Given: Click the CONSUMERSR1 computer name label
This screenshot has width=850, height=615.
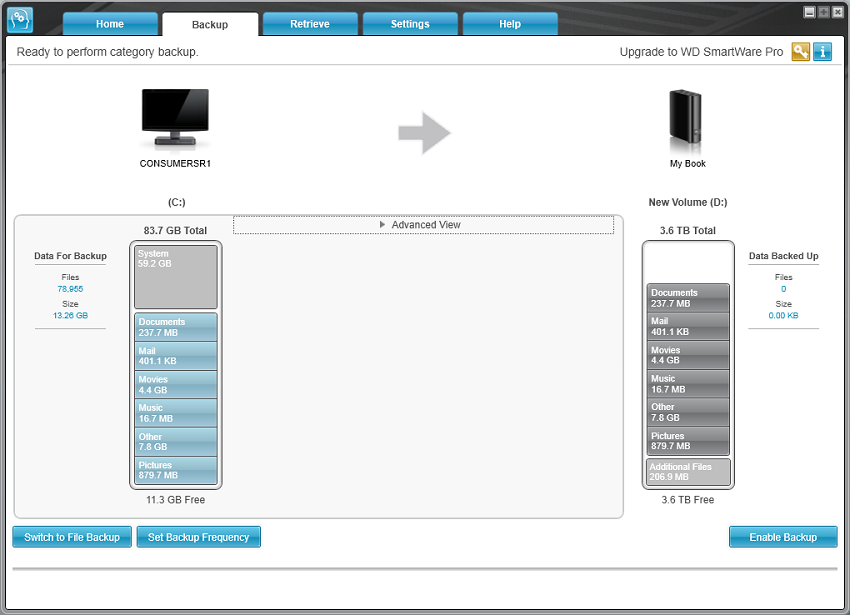Looking at the screenshot, I should click(175, 163).
